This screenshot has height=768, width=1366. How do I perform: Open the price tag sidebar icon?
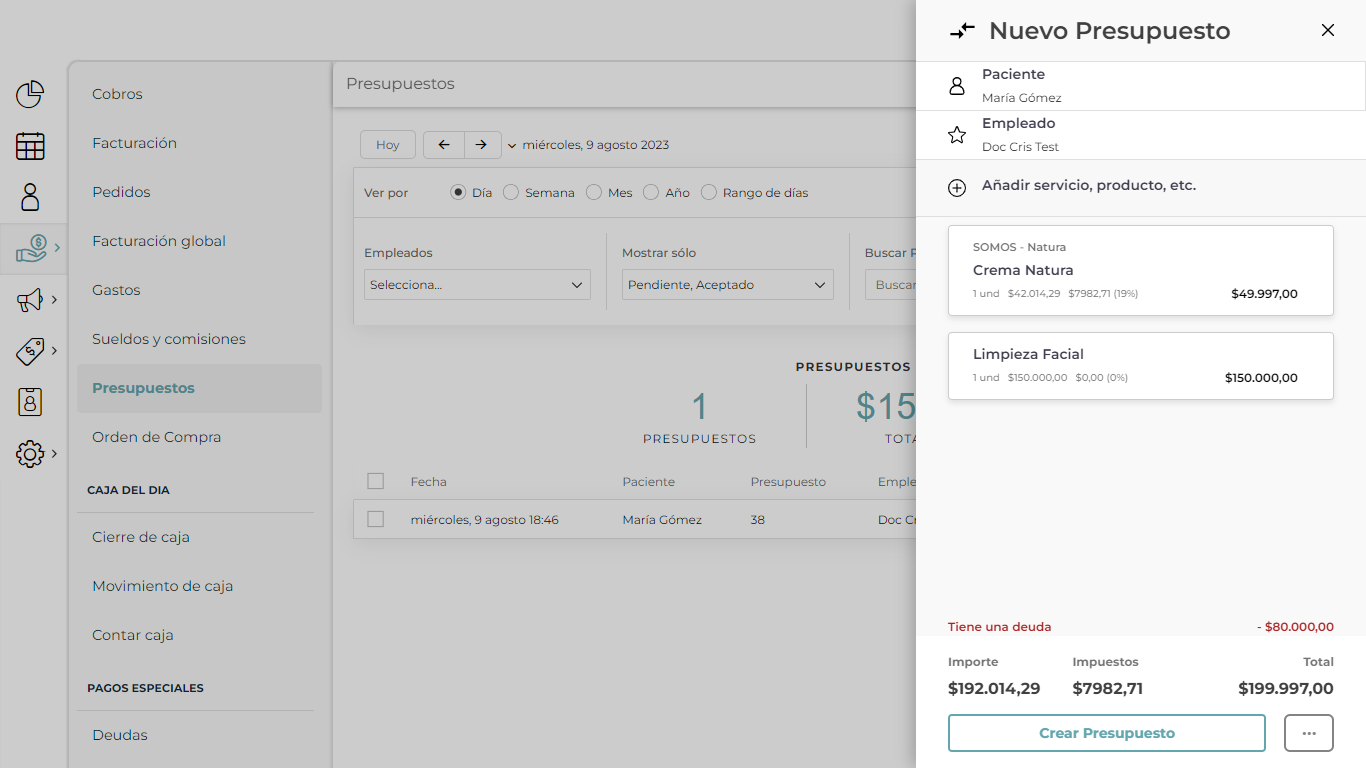point(30,351)
